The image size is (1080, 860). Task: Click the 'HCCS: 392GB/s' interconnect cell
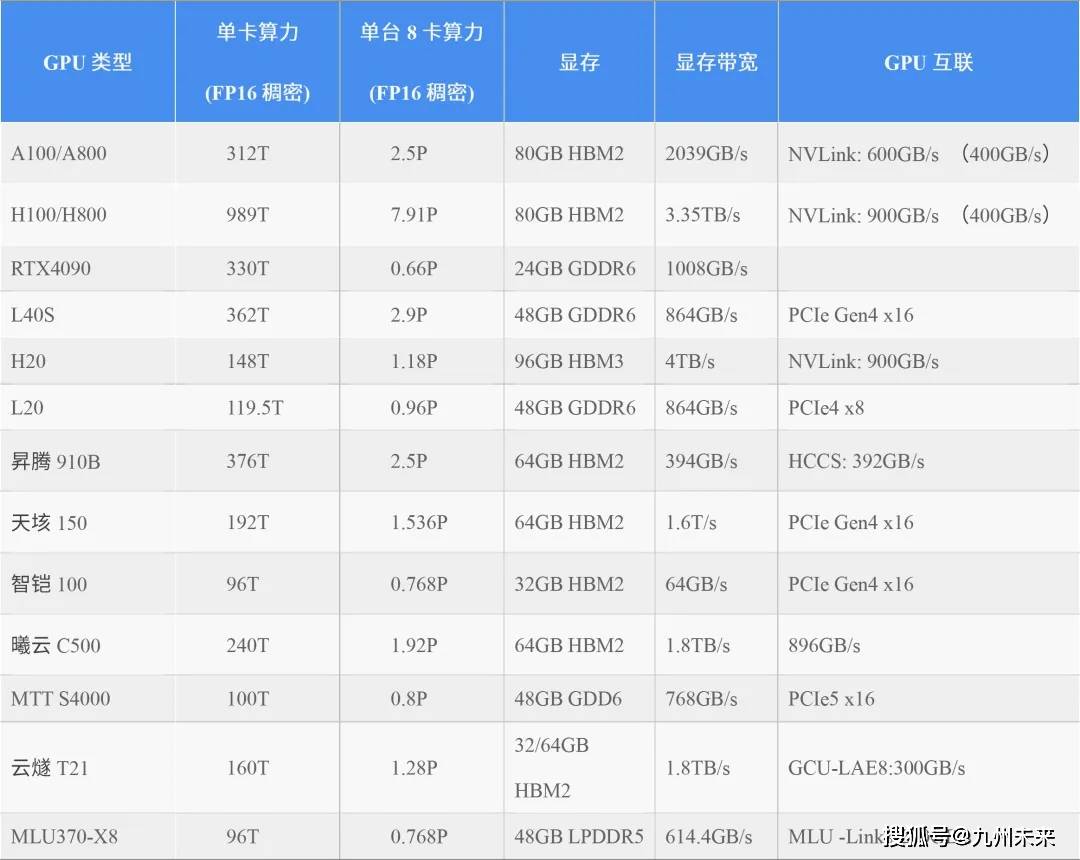tap(856, 461)
